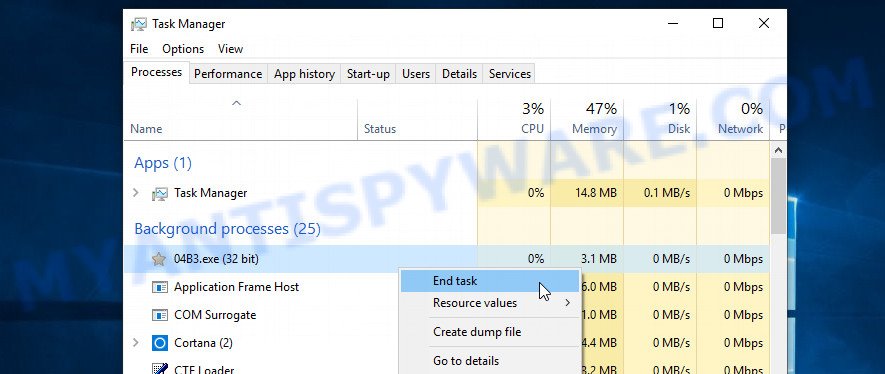Choose Create dump file menu entry

(489, 332)
